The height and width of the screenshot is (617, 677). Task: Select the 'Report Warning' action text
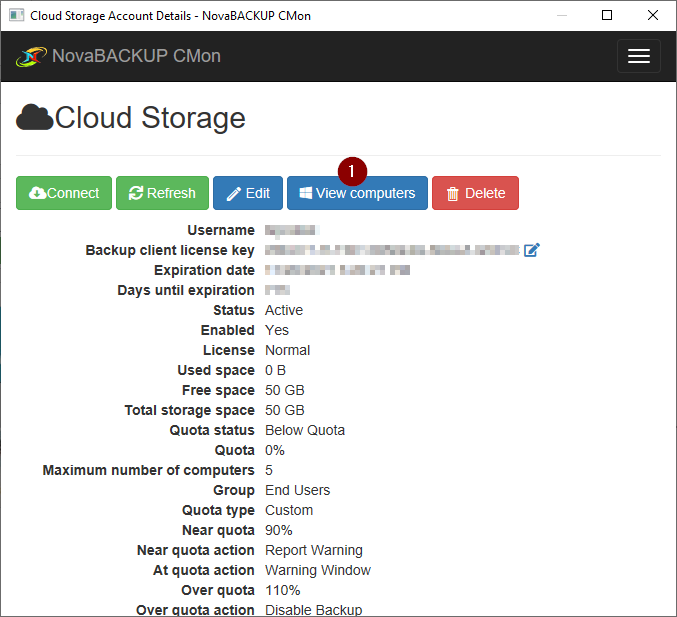coord(314,550)
